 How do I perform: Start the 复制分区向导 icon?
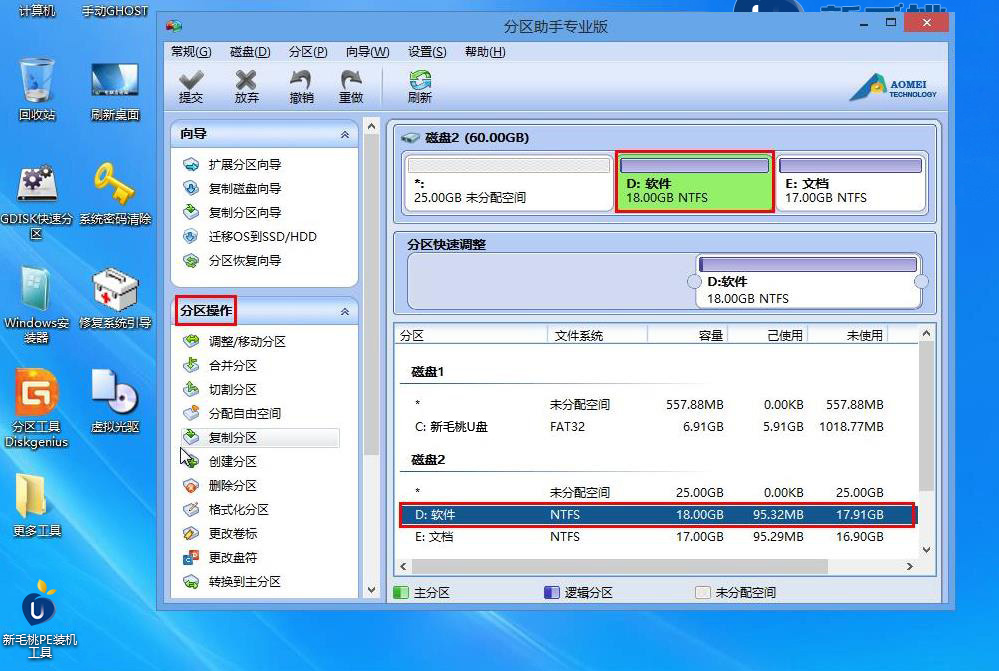pyautogui.click(x=191, y=212)
